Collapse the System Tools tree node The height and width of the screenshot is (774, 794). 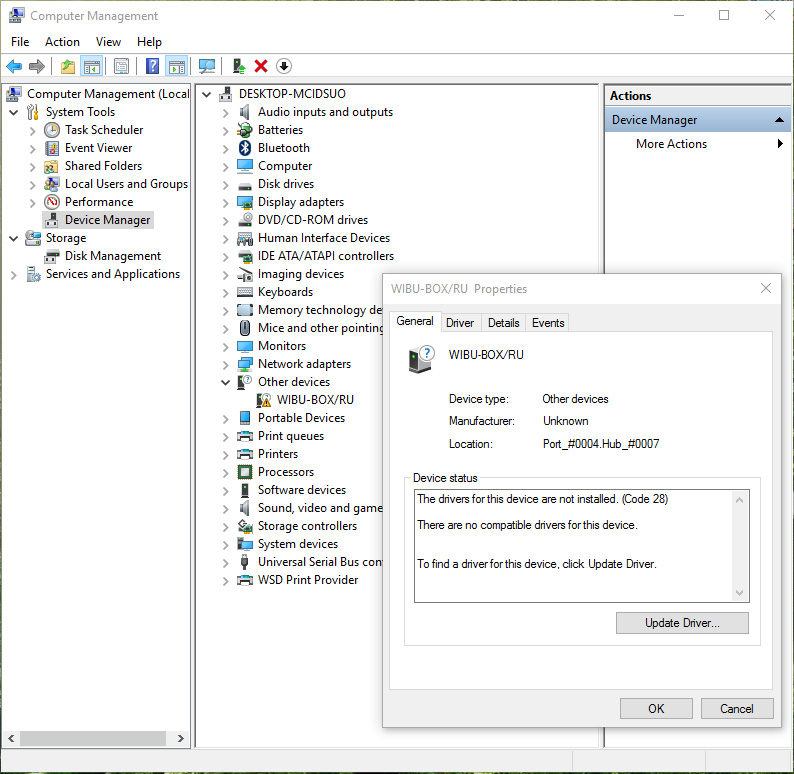14,112
